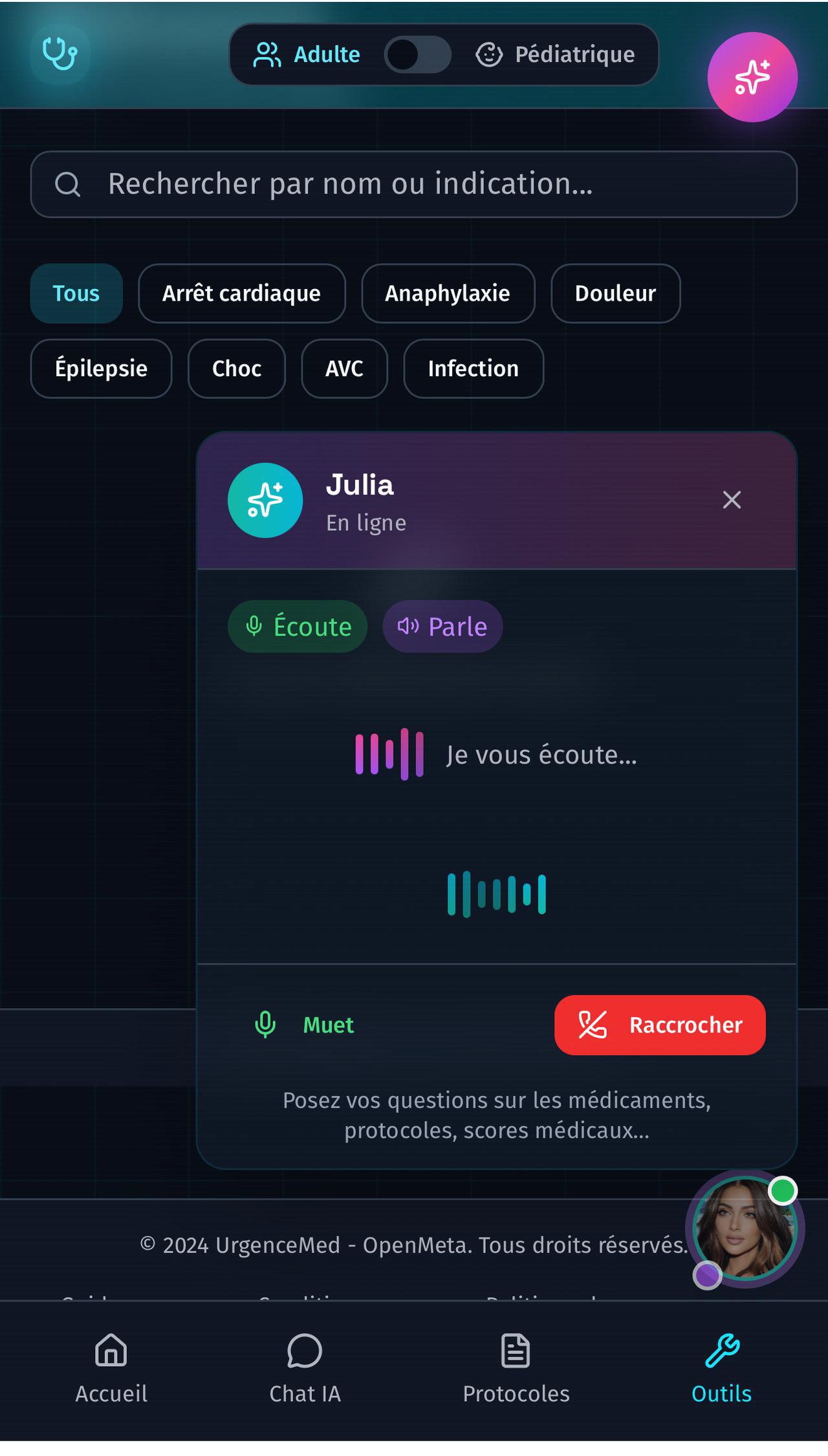Open the Protocoles tab
Screen dimensions: 828x1456
coord(516,1369)
